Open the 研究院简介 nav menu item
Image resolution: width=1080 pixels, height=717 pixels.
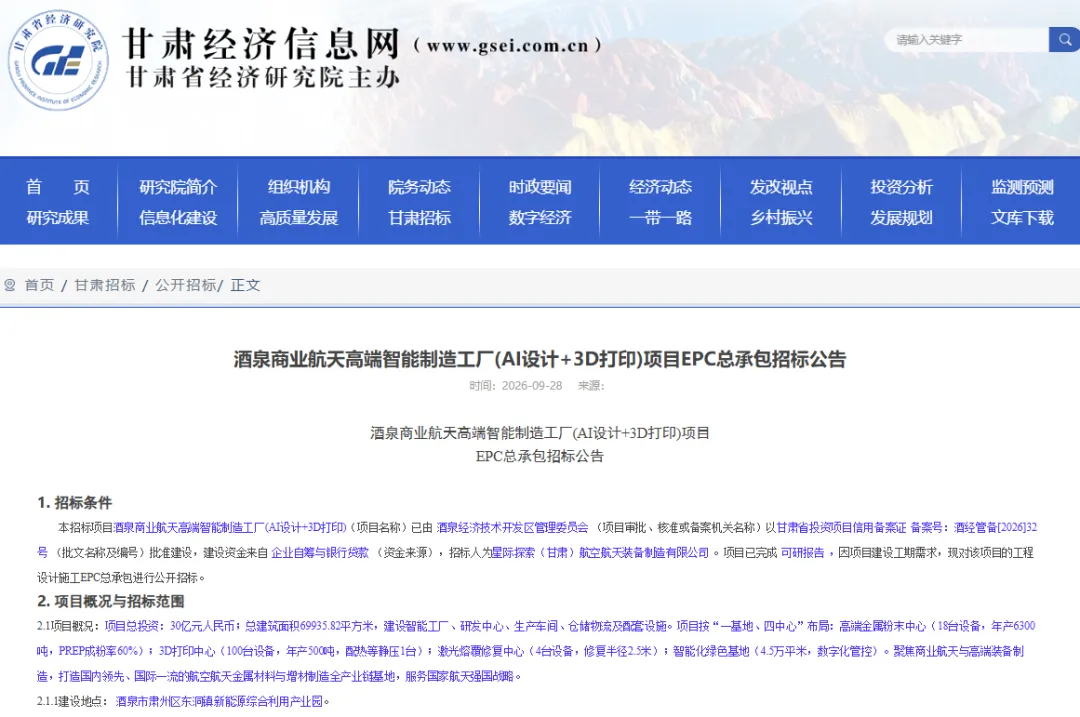pyautogui.click(x=178, y=187)
